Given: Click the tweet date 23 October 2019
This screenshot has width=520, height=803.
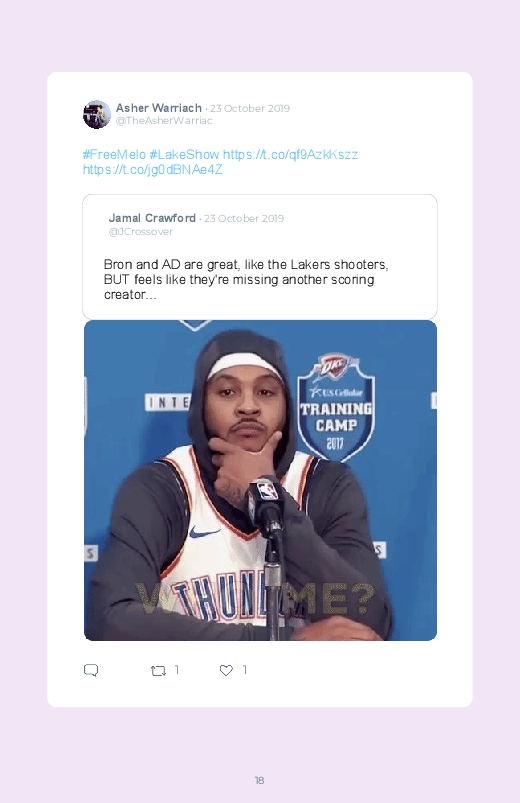Looking at the screenshot, I should [x=250, y=109].
